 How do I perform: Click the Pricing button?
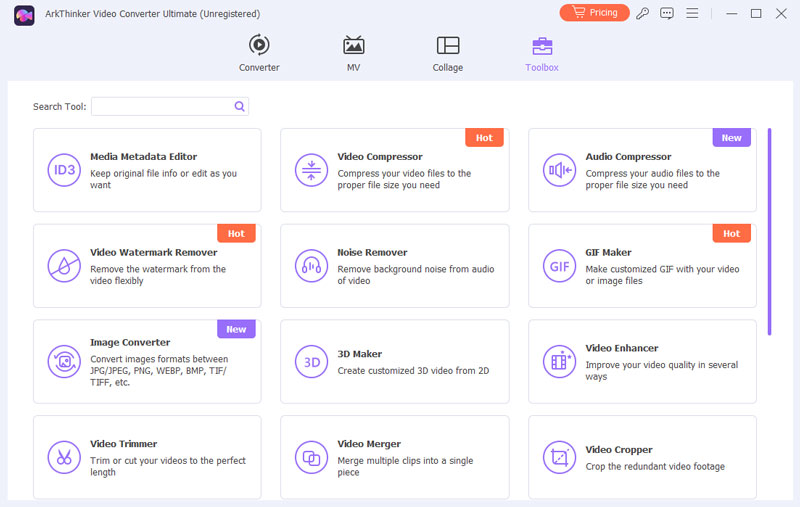[594, 13]
